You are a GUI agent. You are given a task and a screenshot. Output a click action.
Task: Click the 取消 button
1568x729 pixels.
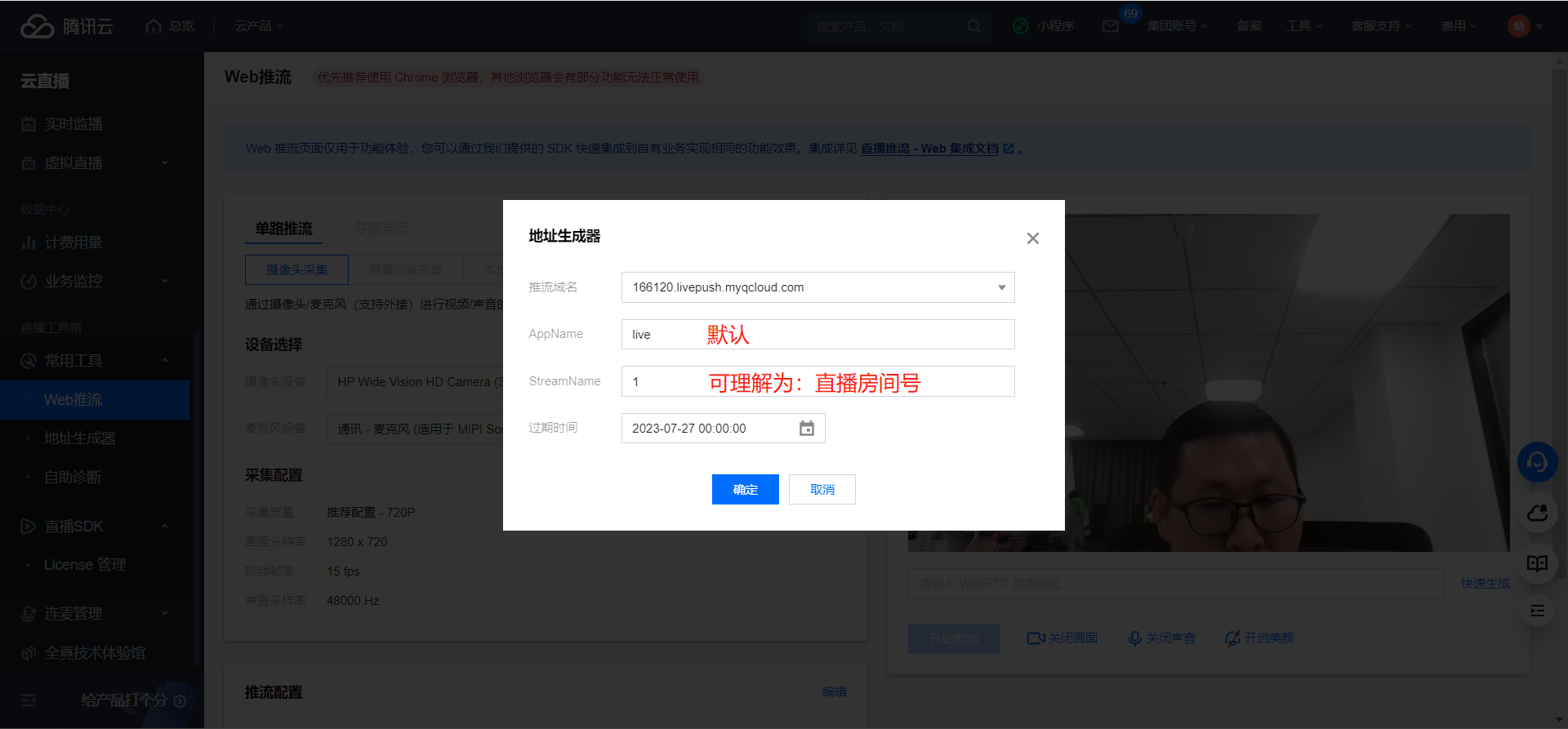822,490
